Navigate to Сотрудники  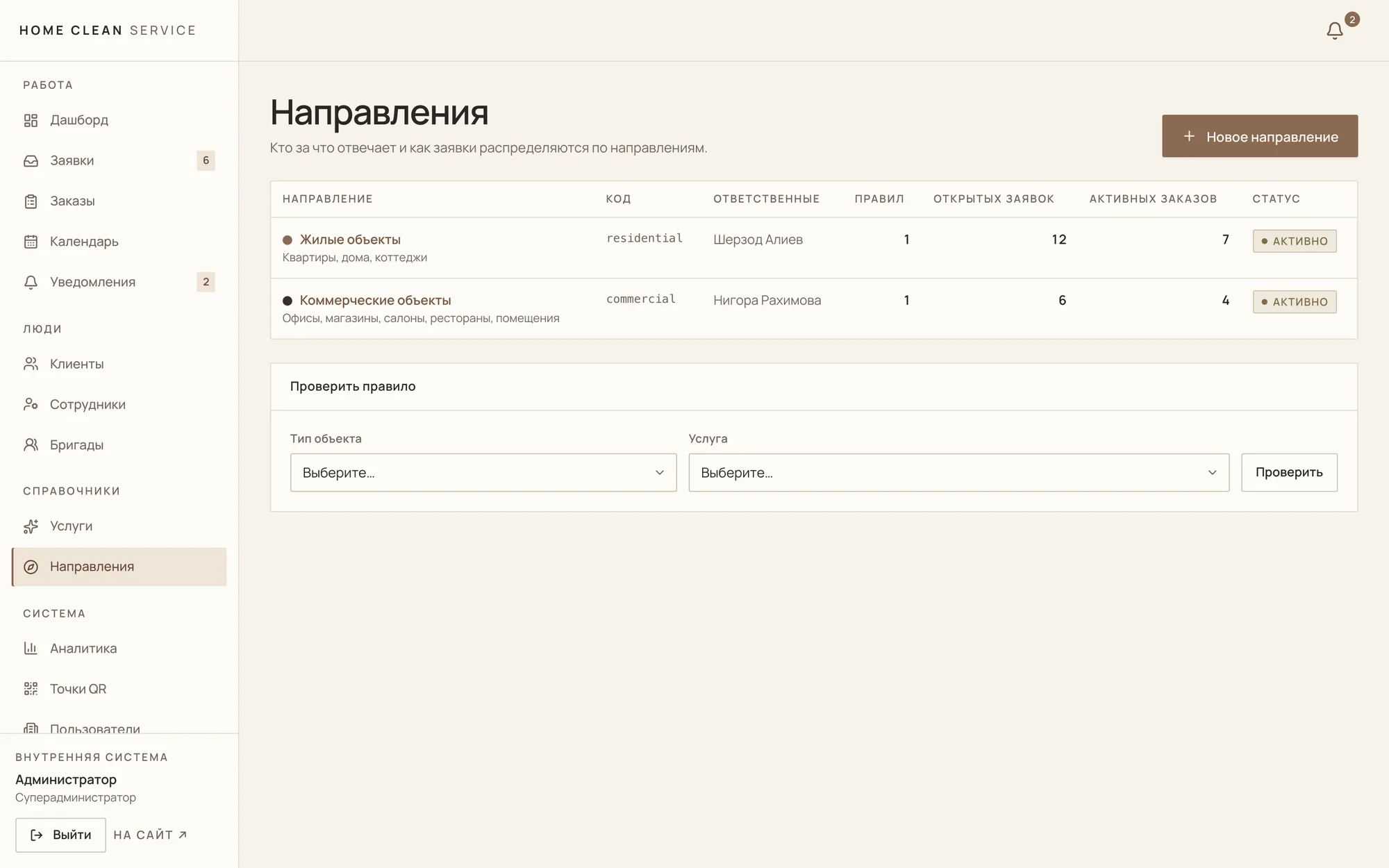(x=119, y=404)
